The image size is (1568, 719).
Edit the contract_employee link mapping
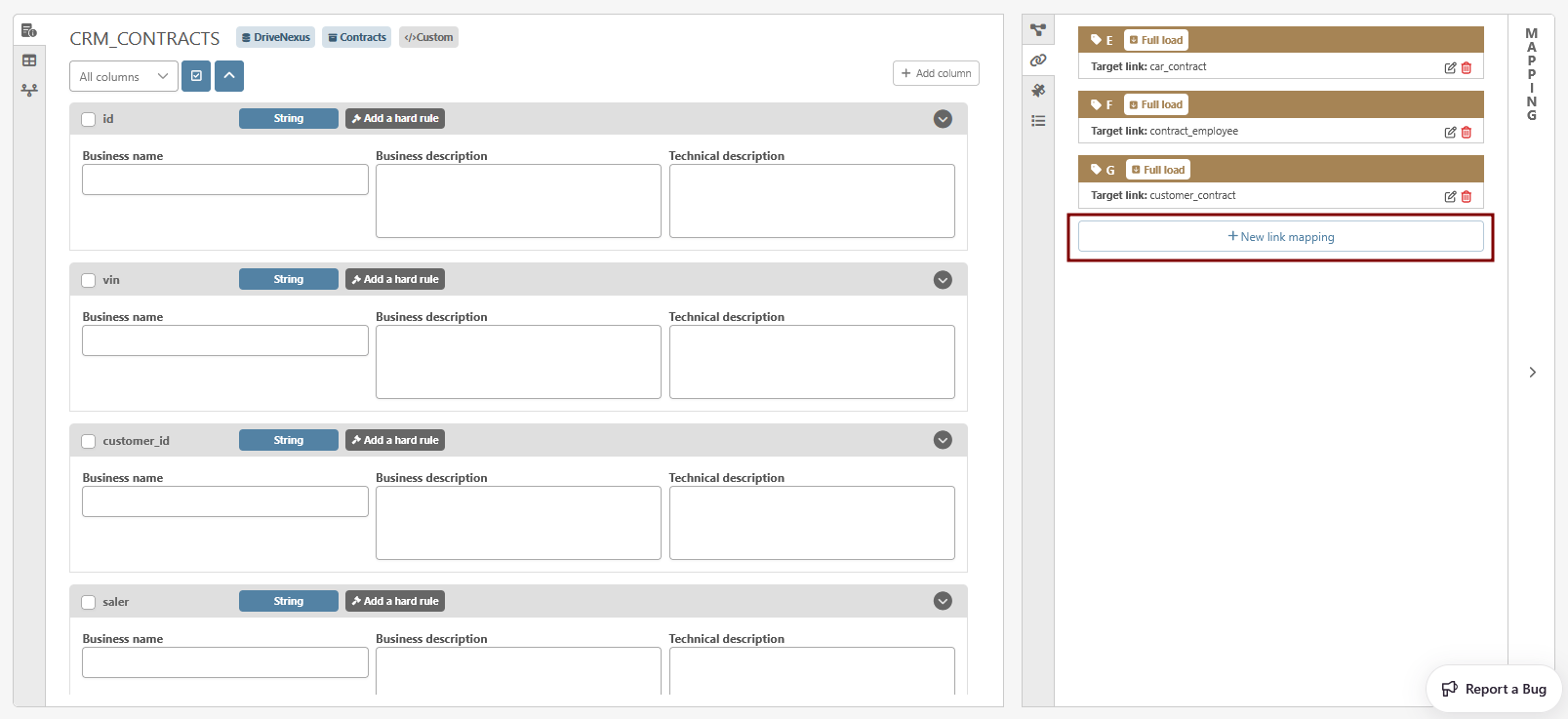[x=1450, y=132]
